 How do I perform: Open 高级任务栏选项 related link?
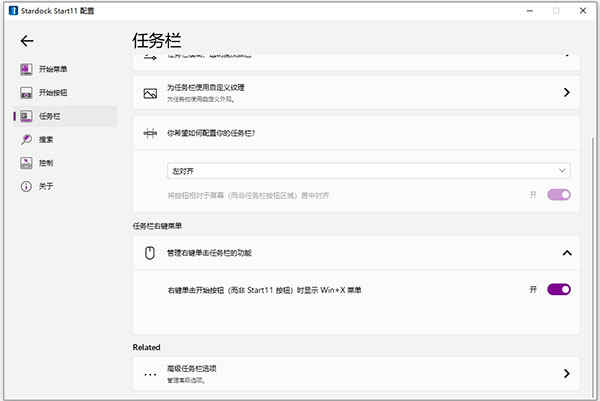356,373
